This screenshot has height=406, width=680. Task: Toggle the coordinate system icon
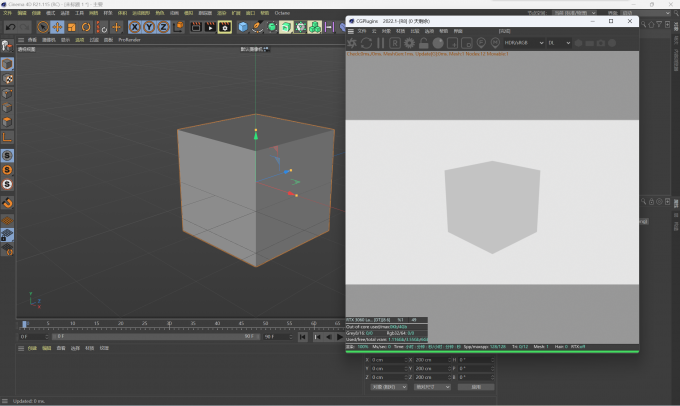coord(178,27)
